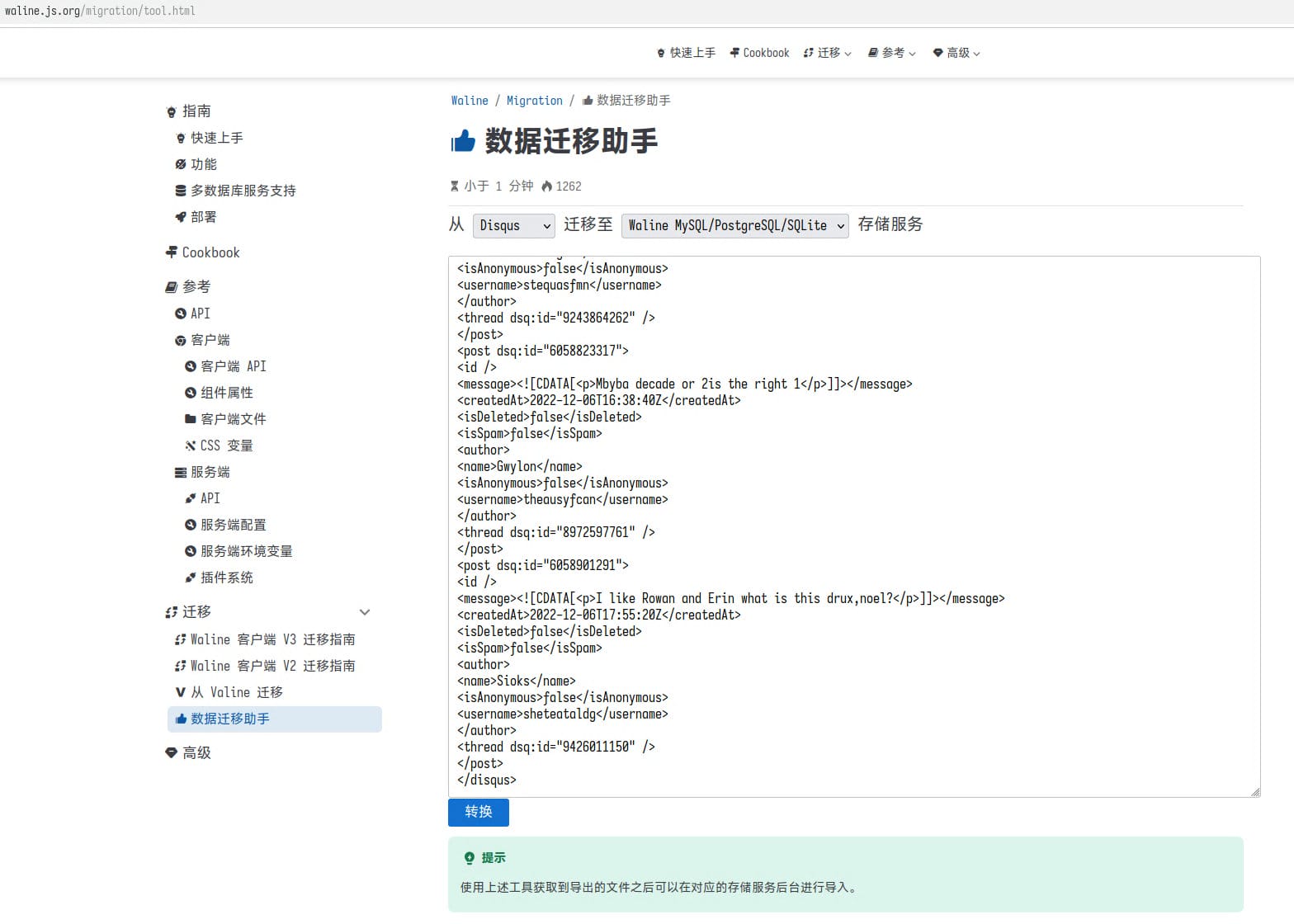Screen dimensions: 1294x924
Task: Click the Waline breadcrumb link
Action: [x=470, y=101]
